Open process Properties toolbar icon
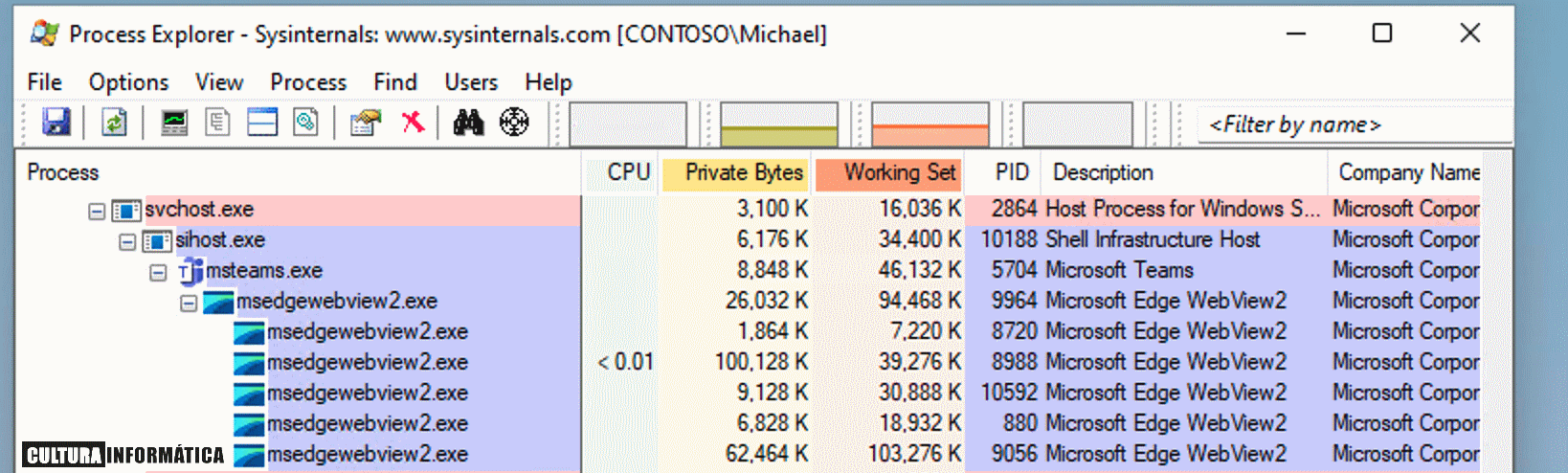Screen dimensions: 1568x473 (366, 123)
